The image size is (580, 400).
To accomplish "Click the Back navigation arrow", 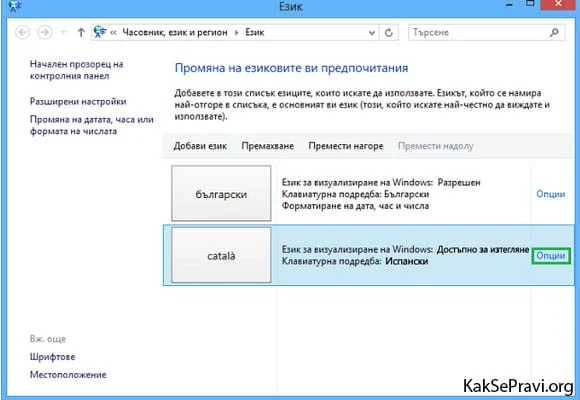I will [23, 33].
